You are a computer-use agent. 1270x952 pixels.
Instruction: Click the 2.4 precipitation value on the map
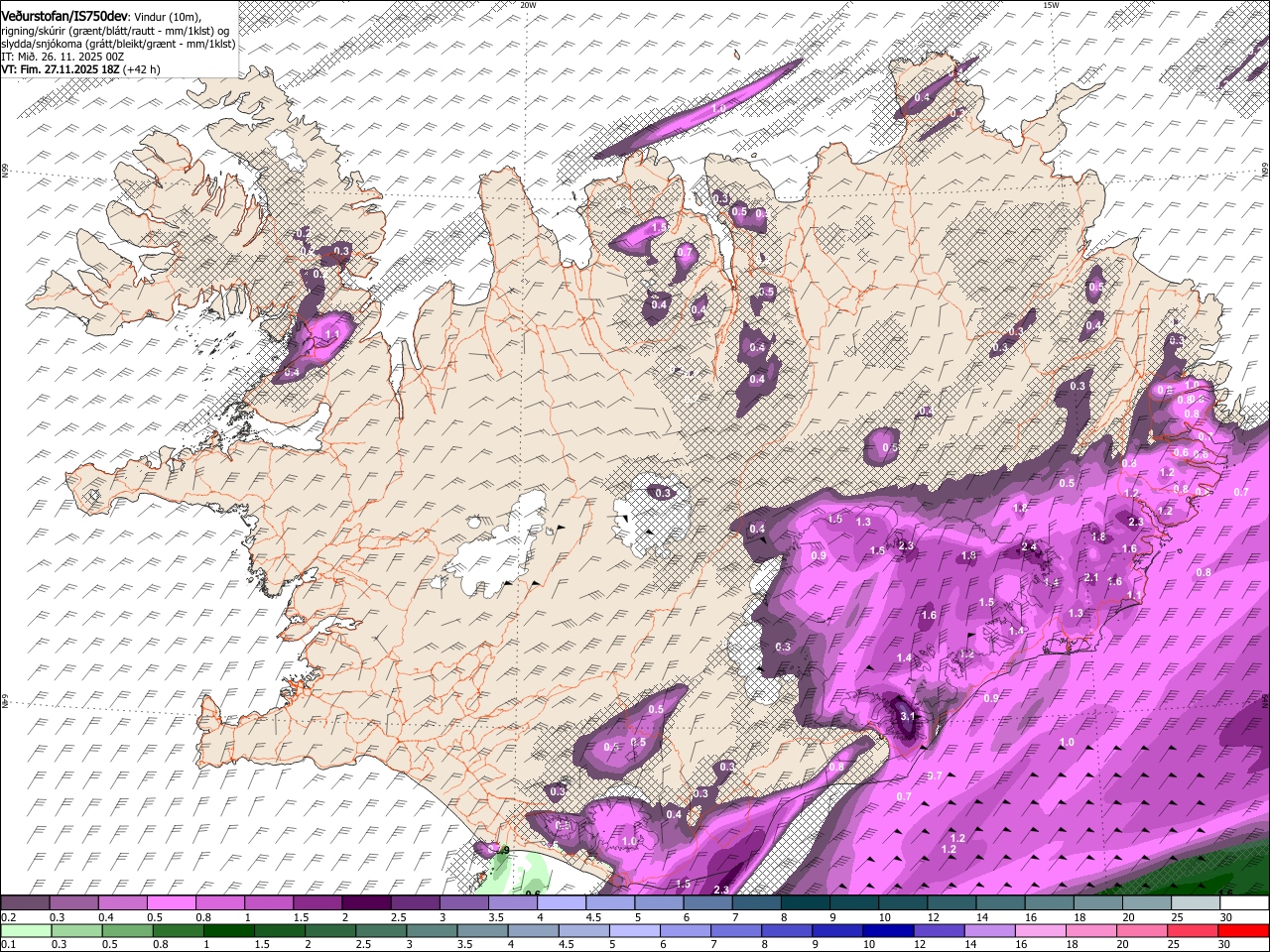coord(1029,546)
